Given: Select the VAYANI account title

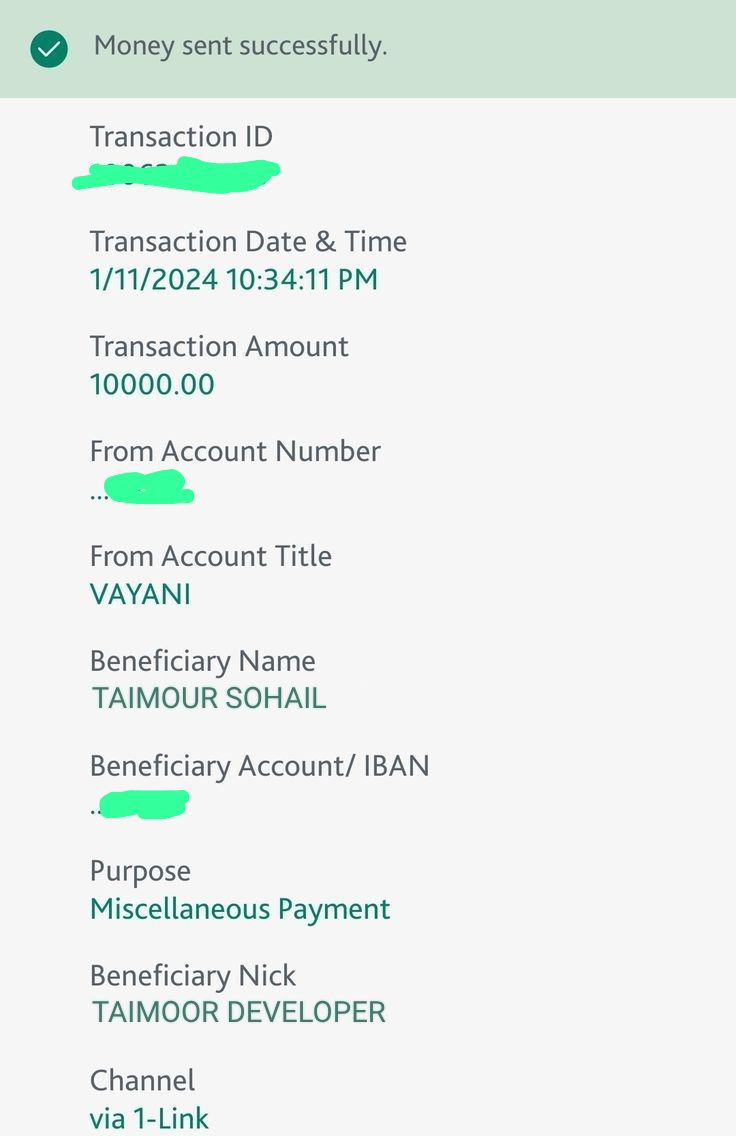Looking at the screenshot, I should coord(140,595).
